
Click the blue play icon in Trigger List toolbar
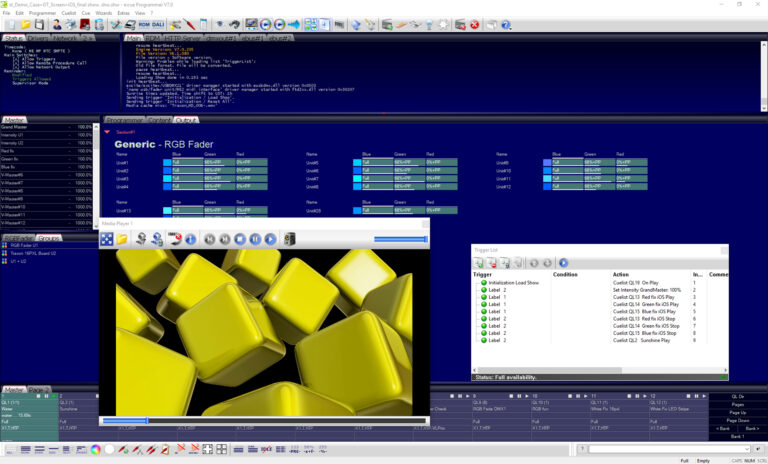coord(563,263)
